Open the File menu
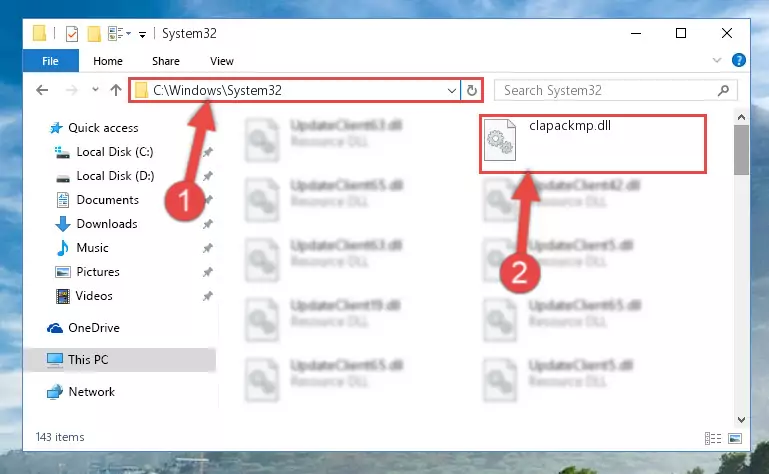This screenshot has height=474, width=769. (x=51, y=61)
